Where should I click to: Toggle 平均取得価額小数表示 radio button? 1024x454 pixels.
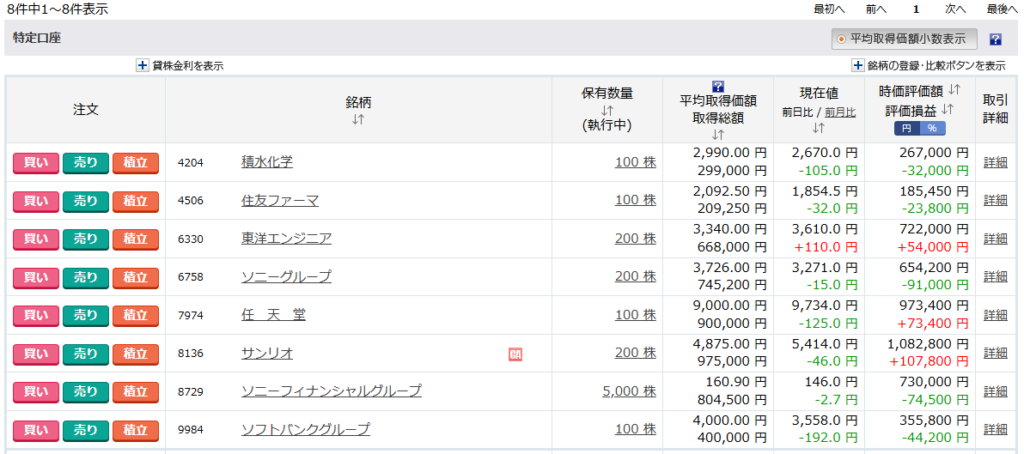point(841,39)
